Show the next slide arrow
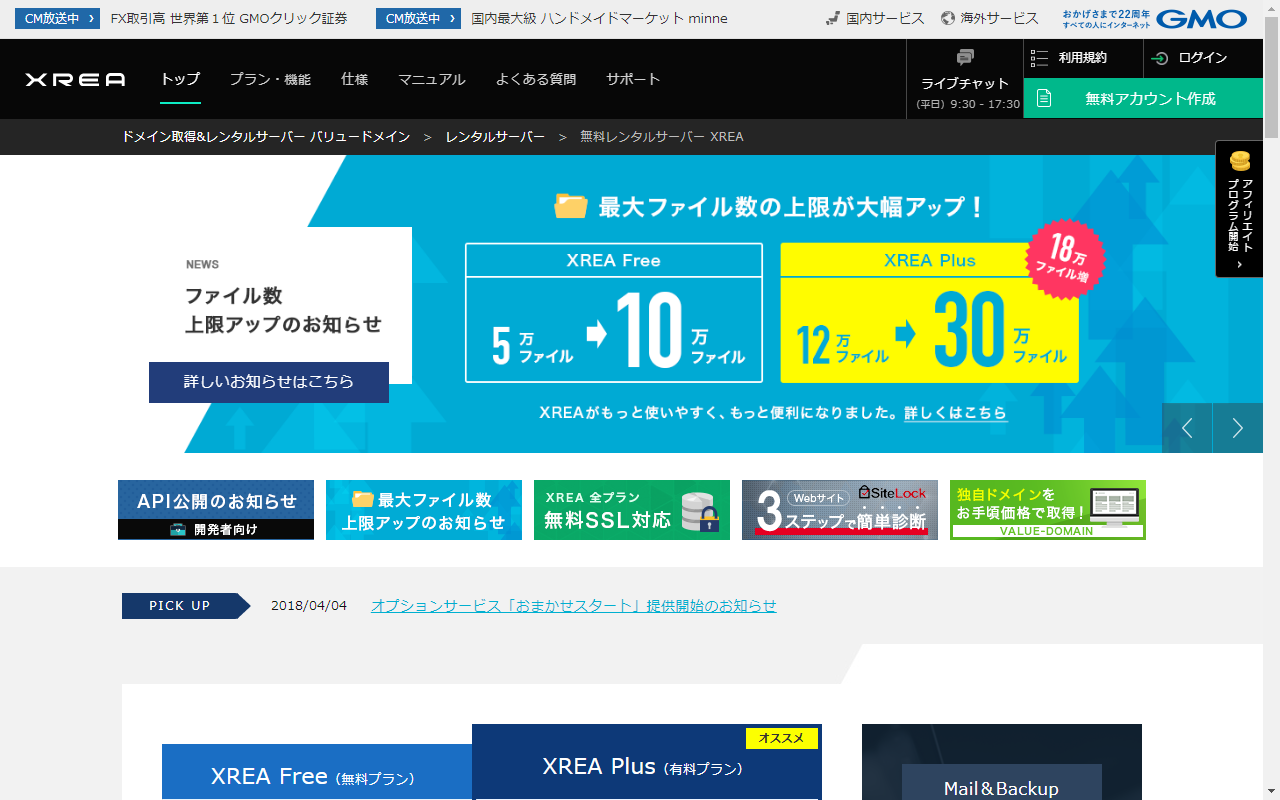 pyautogui.click(x=1238, y=428)
